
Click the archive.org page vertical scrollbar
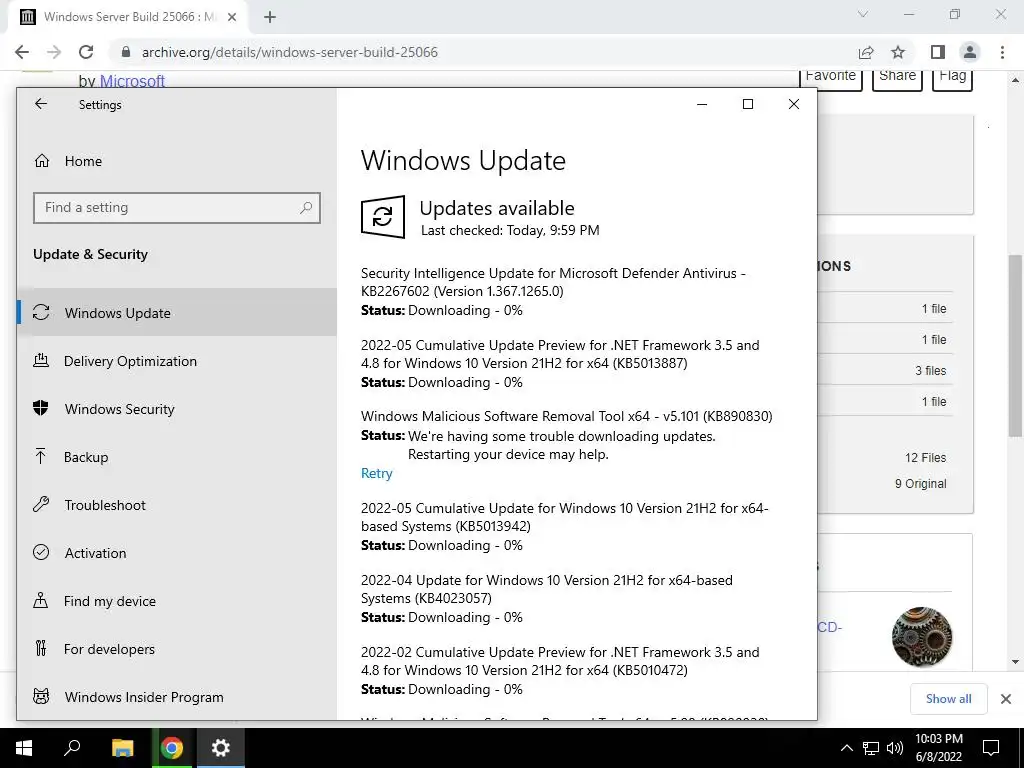point(1015,346)
